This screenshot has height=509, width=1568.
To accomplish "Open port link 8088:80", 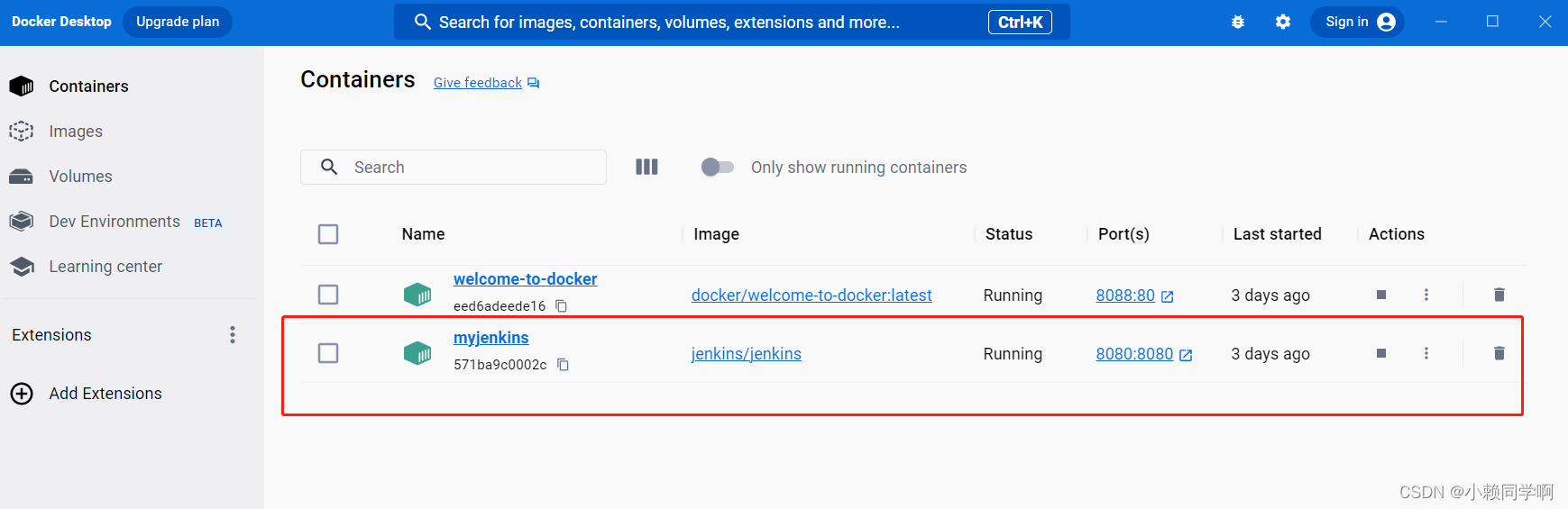I will tap(1125, 295).
